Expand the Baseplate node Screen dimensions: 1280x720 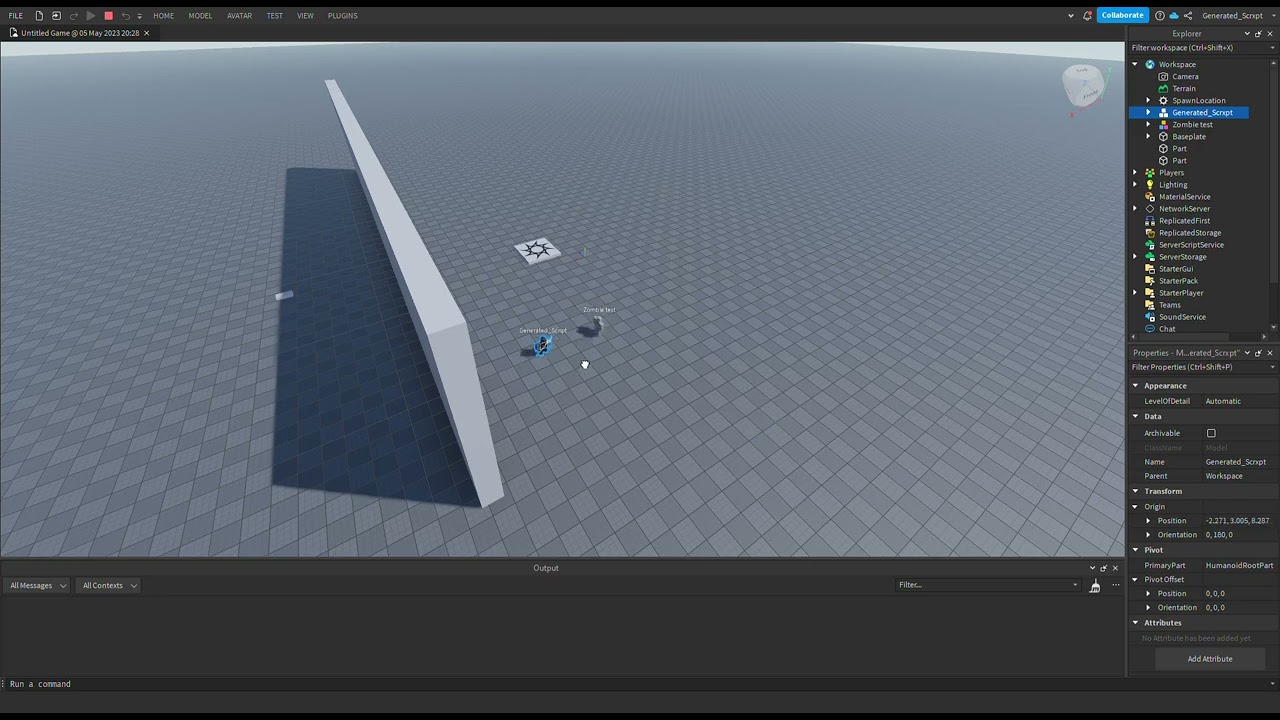click(1148, 137)
